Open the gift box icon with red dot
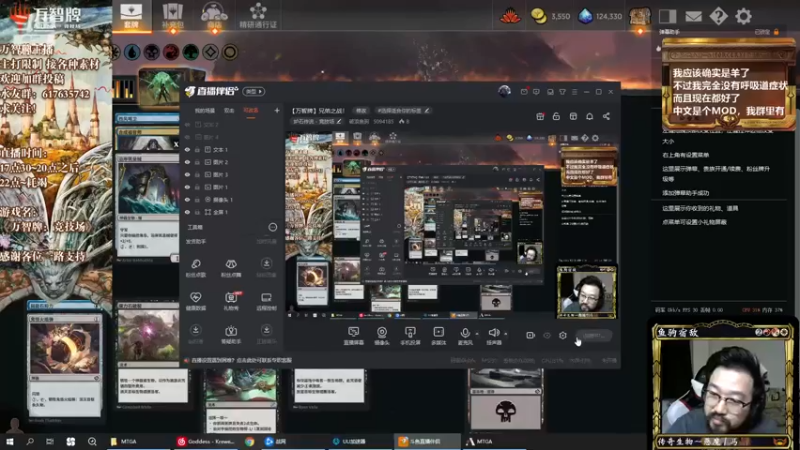Screen dimensions: 800x450 tap(540, 116)
